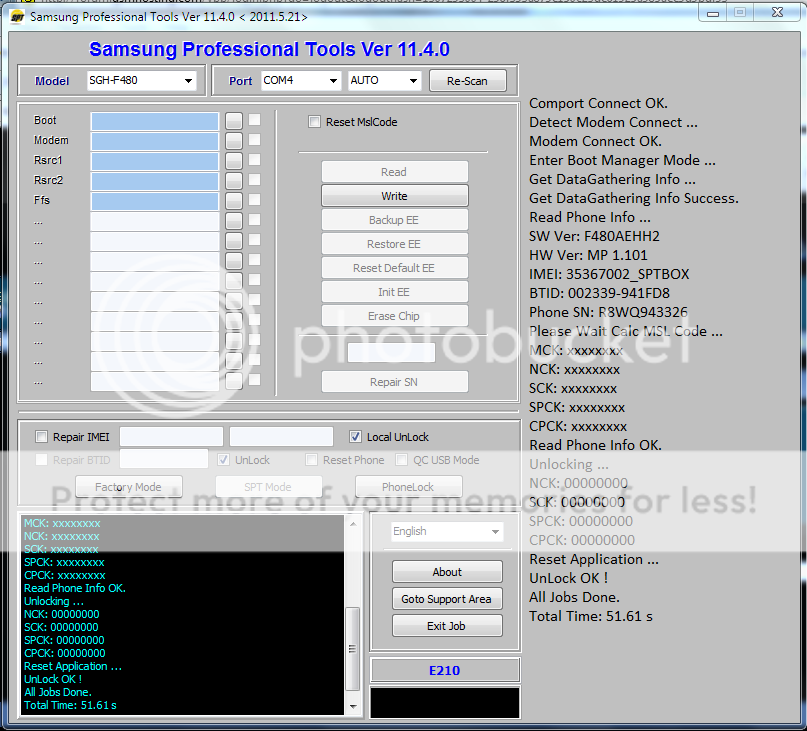Enable the Repair IMEI checkbox
The image size is (807, 731).
[41, 437]
